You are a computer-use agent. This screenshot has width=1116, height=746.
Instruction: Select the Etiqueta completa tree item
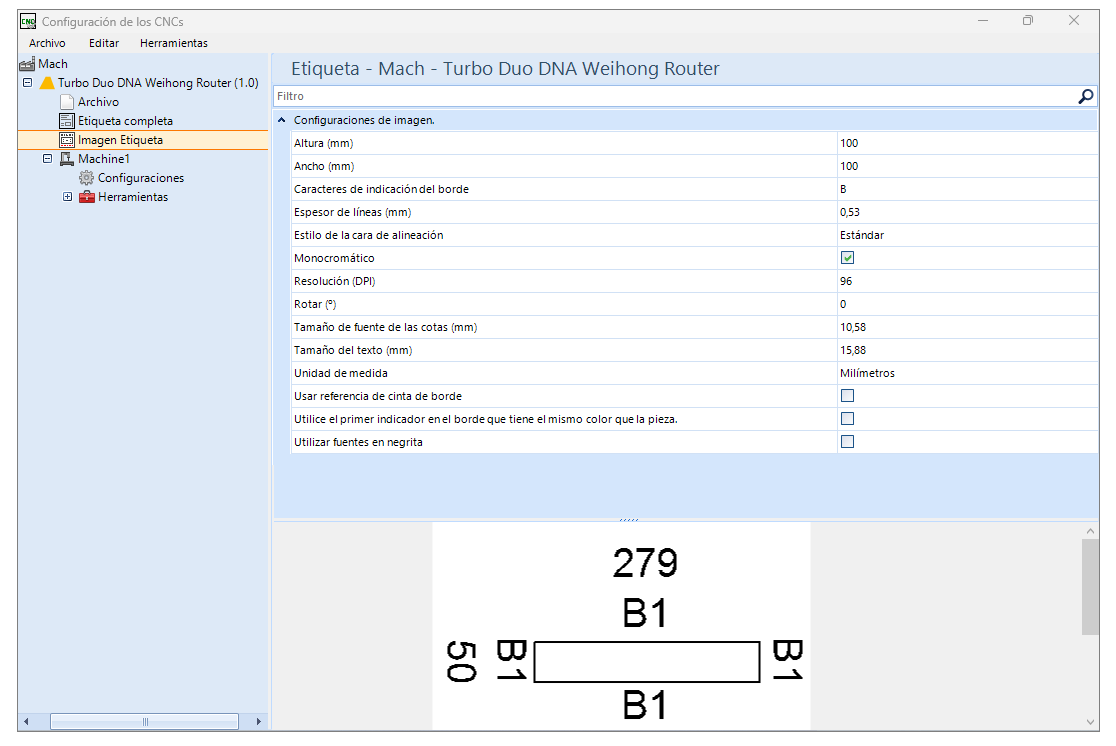point(125,121)
